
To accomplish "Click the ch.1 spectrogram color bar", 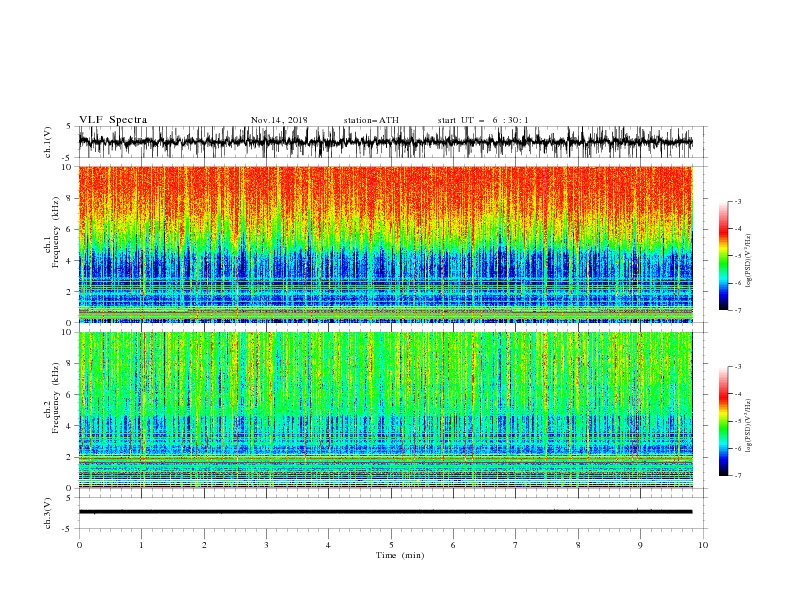I will (724, 256).
